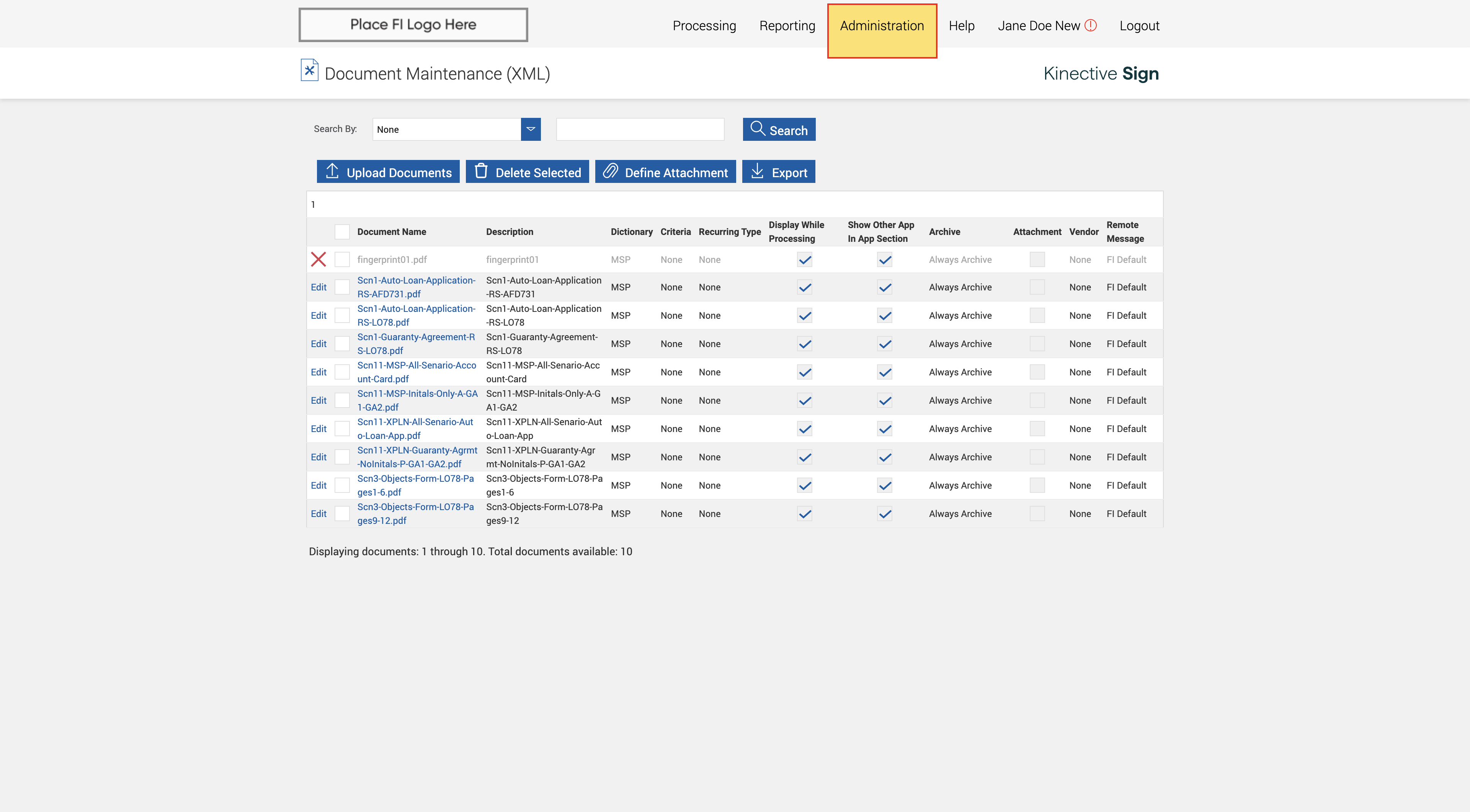The image size is (1470, 812).
Task: Open the Administration menu
Action: (x=882, y=26)
